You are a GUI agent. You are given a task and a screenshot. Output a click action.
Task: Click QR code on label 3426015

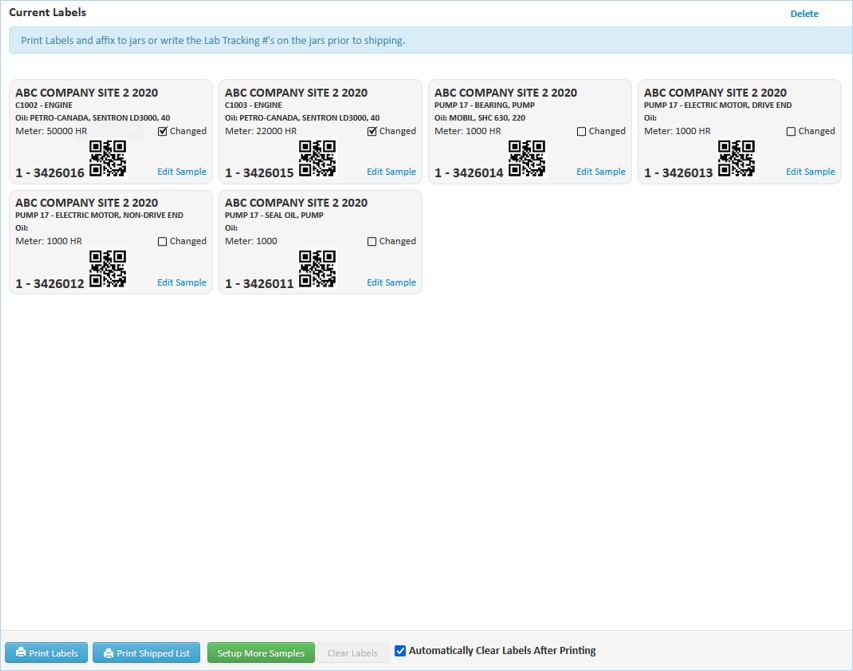(317, 159)
